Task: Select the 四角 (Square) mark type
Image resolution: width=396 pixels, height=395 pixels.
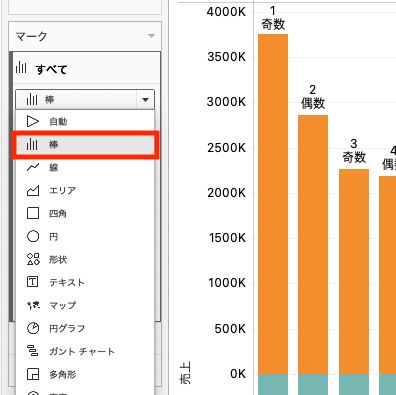Action: 85,213
